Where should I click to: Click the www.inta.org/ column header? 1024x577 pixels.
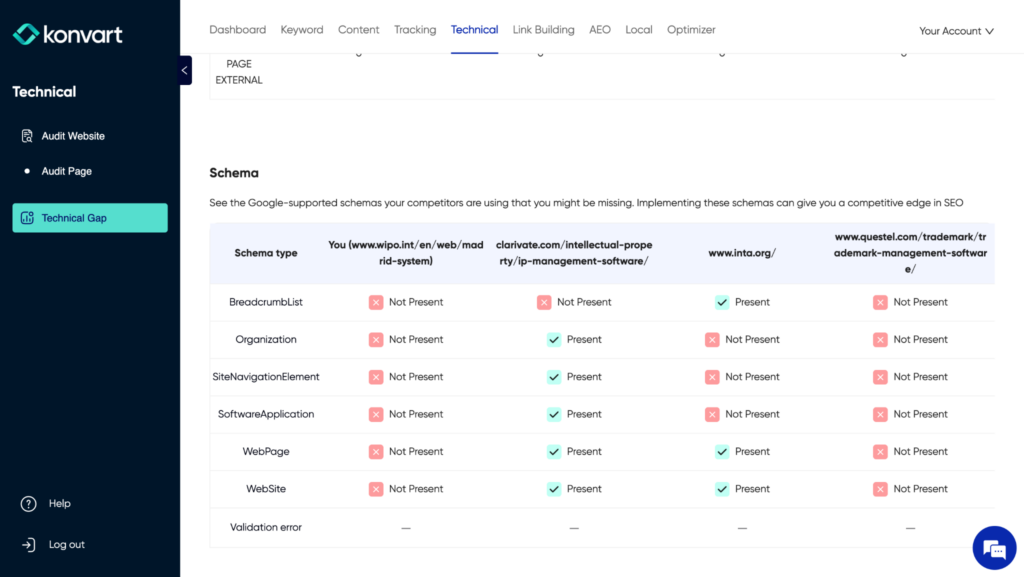point(742,253)
